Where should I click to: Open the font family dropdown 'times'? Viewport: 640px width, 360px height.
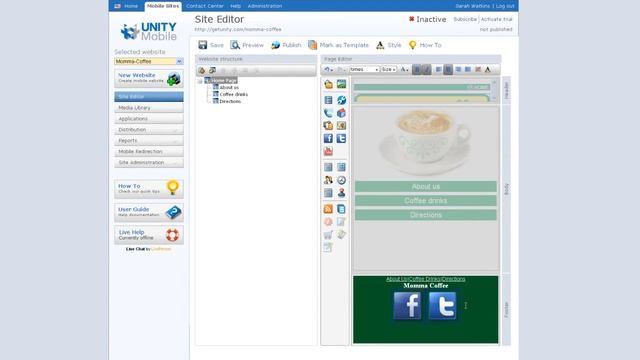pyautogui.click(x=364, y=69)
